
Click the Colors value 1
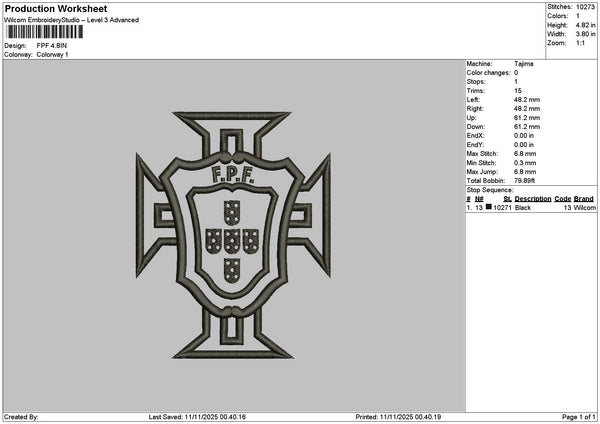[x=578, y=16]
